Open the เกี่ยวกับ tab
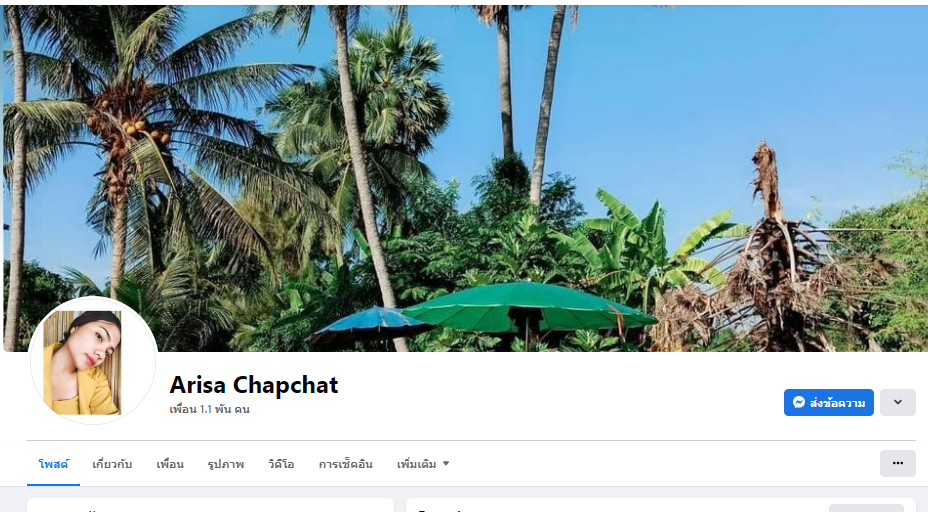 click(112, 464)
